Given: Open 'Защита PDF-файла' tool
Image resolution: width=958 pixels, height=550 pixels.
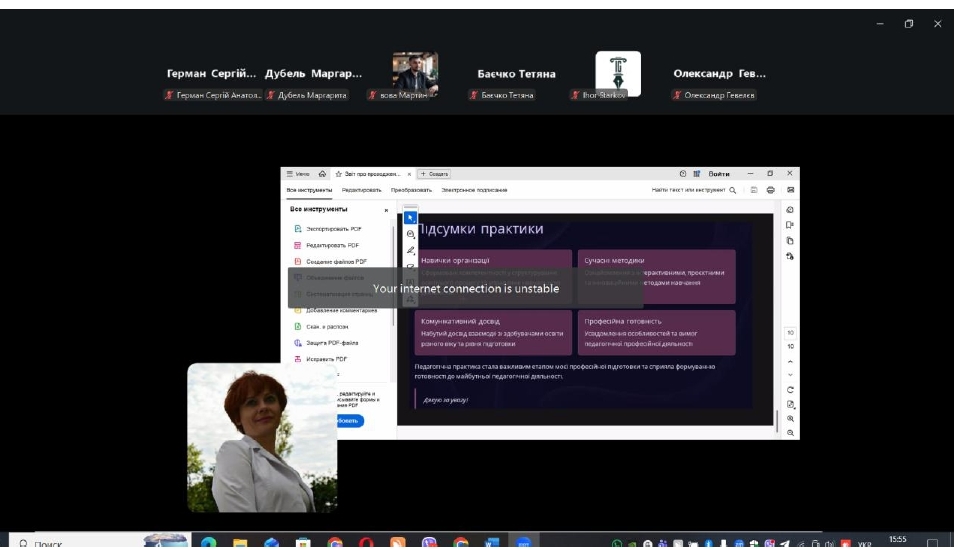Looking at the screenshot, I should (326, 343).
